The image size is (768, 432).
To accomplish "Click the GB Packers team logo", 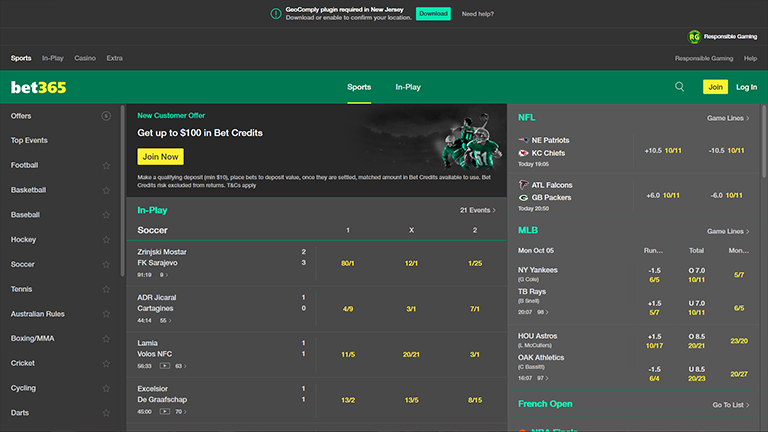I will 523,197.
